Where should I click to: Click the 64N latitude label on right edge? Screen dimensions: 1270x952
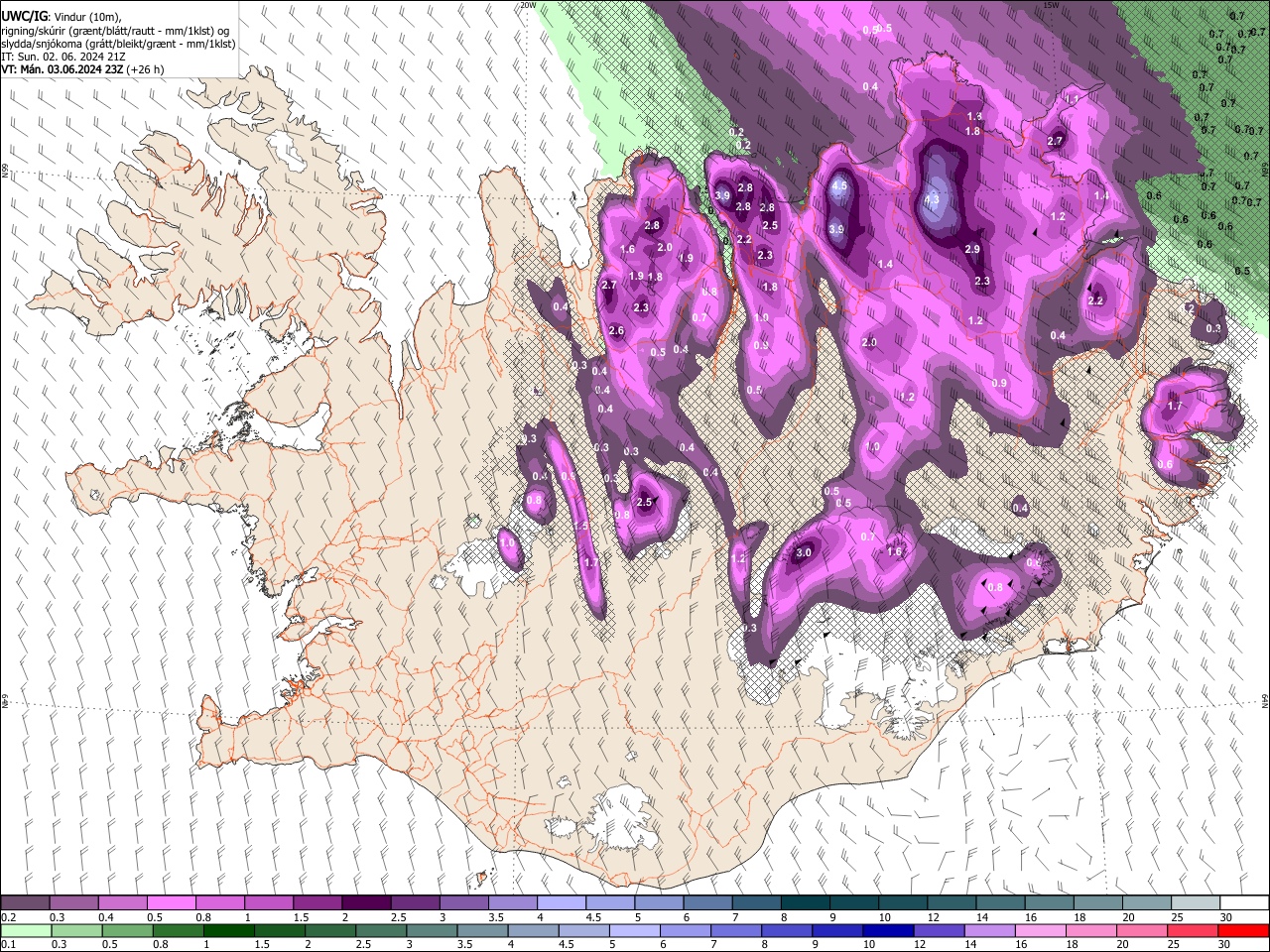[1265, 700]
